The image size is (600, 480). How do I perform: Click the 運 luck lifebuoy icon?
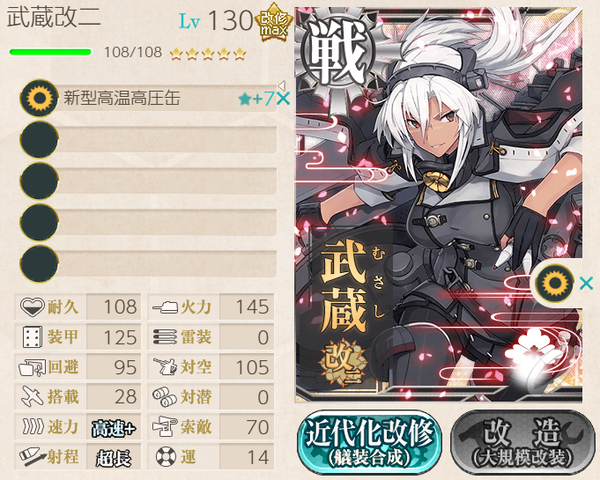[166, 457]
